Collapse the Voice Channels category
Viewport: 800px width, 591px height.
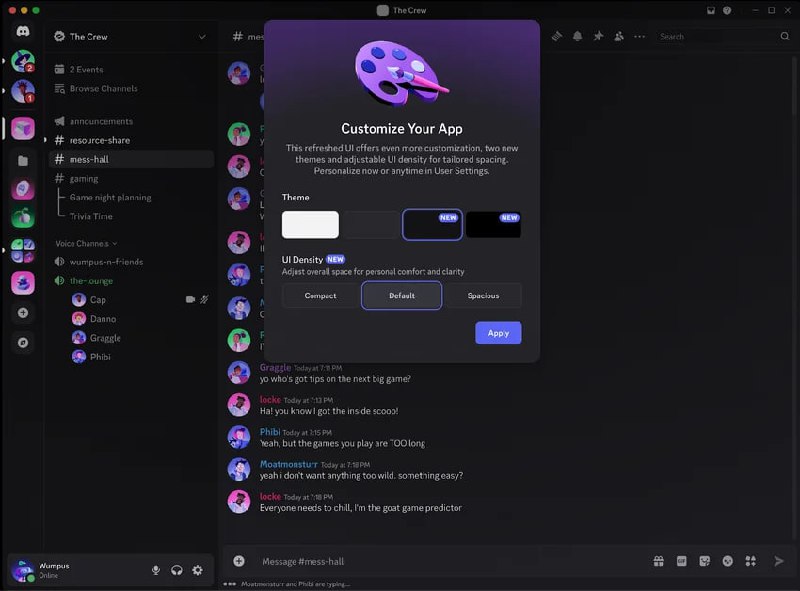(x=86, y=243)
